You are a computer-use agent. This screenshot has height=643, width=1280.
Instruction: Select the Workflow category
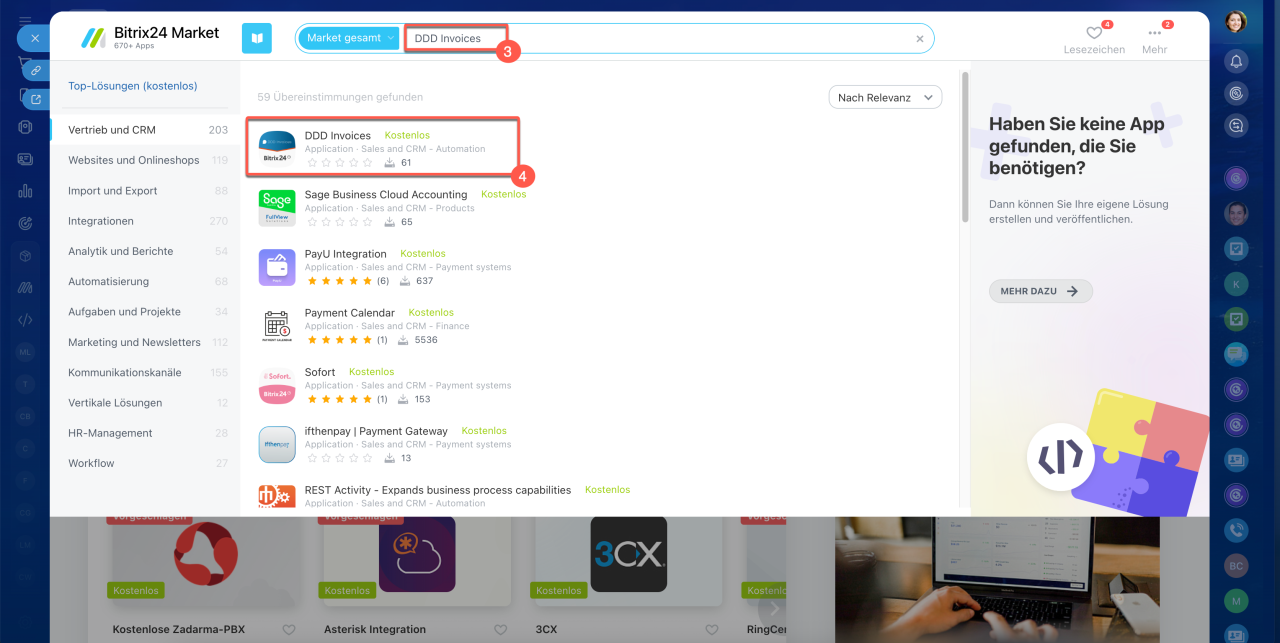147,463
